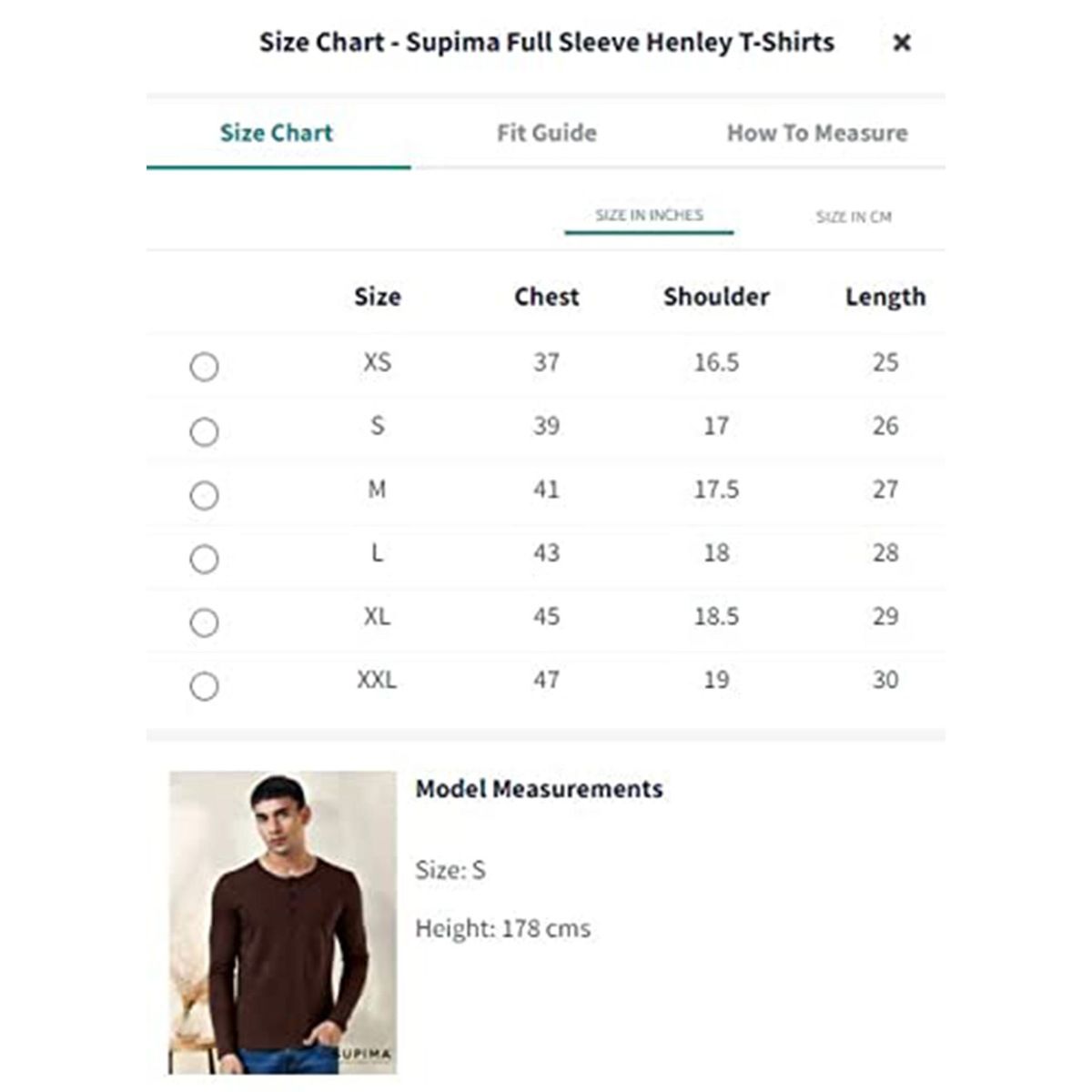Open the How To Measure tab
The image size is (1092, 1092).
(817, 133)
